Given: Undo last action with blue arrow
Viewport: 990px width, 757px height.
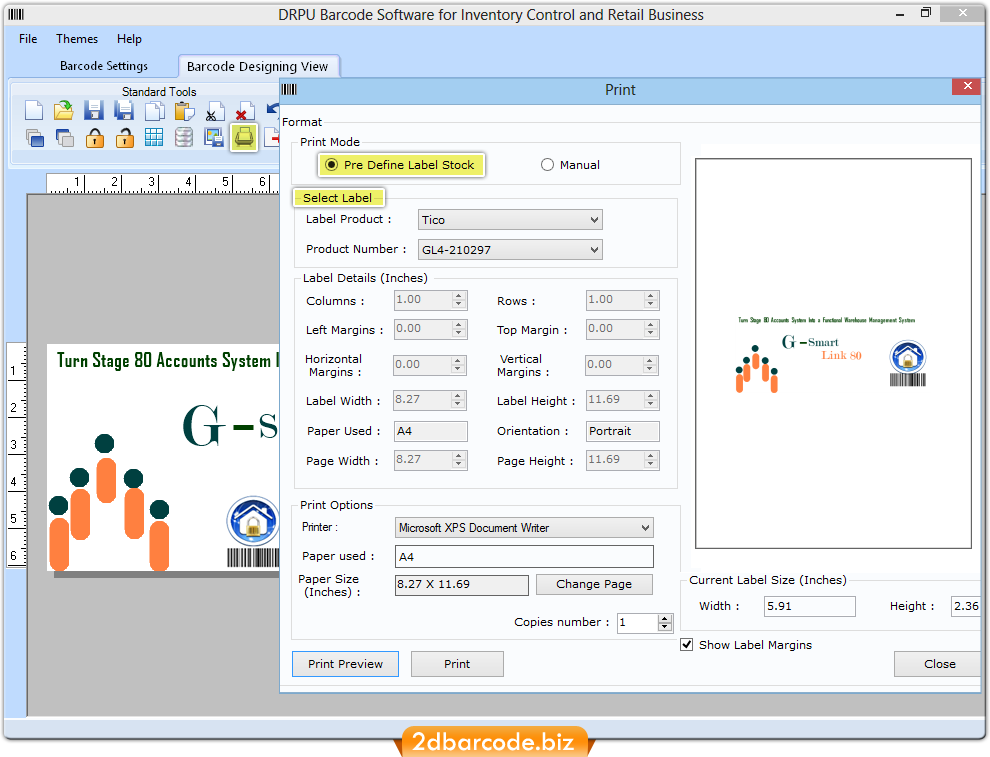Looking at the screenshot, I should pyautogui.click(x=273, y=110).
